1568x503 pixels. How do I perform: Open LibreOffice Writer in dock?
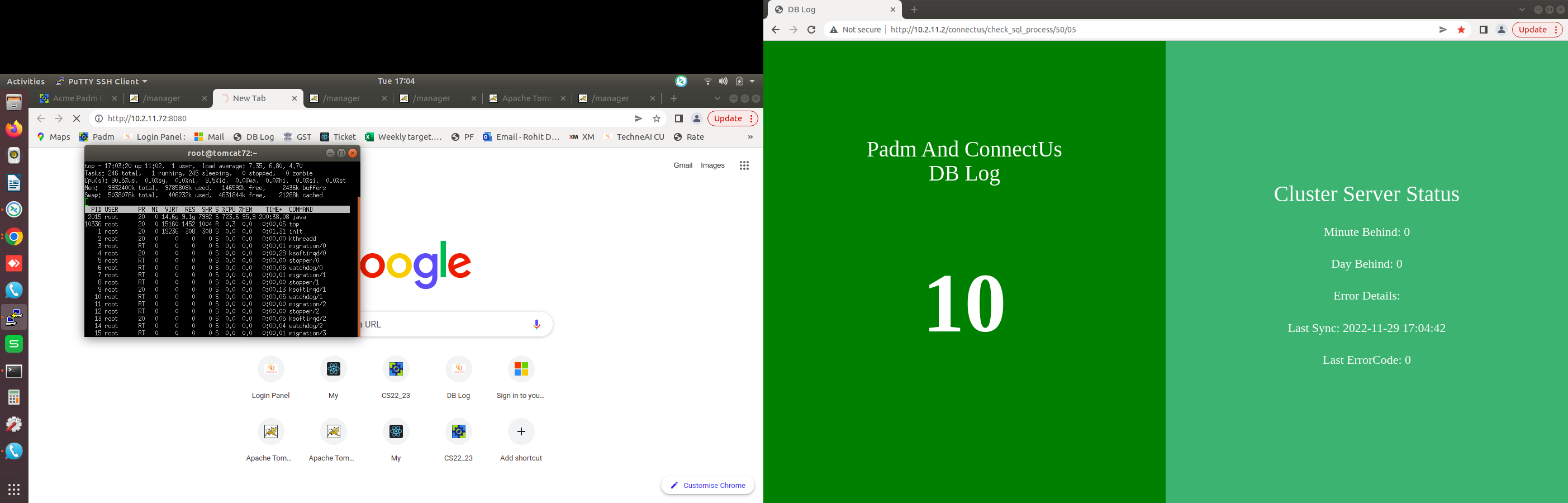pyautogui.click(x=14, y=183)
